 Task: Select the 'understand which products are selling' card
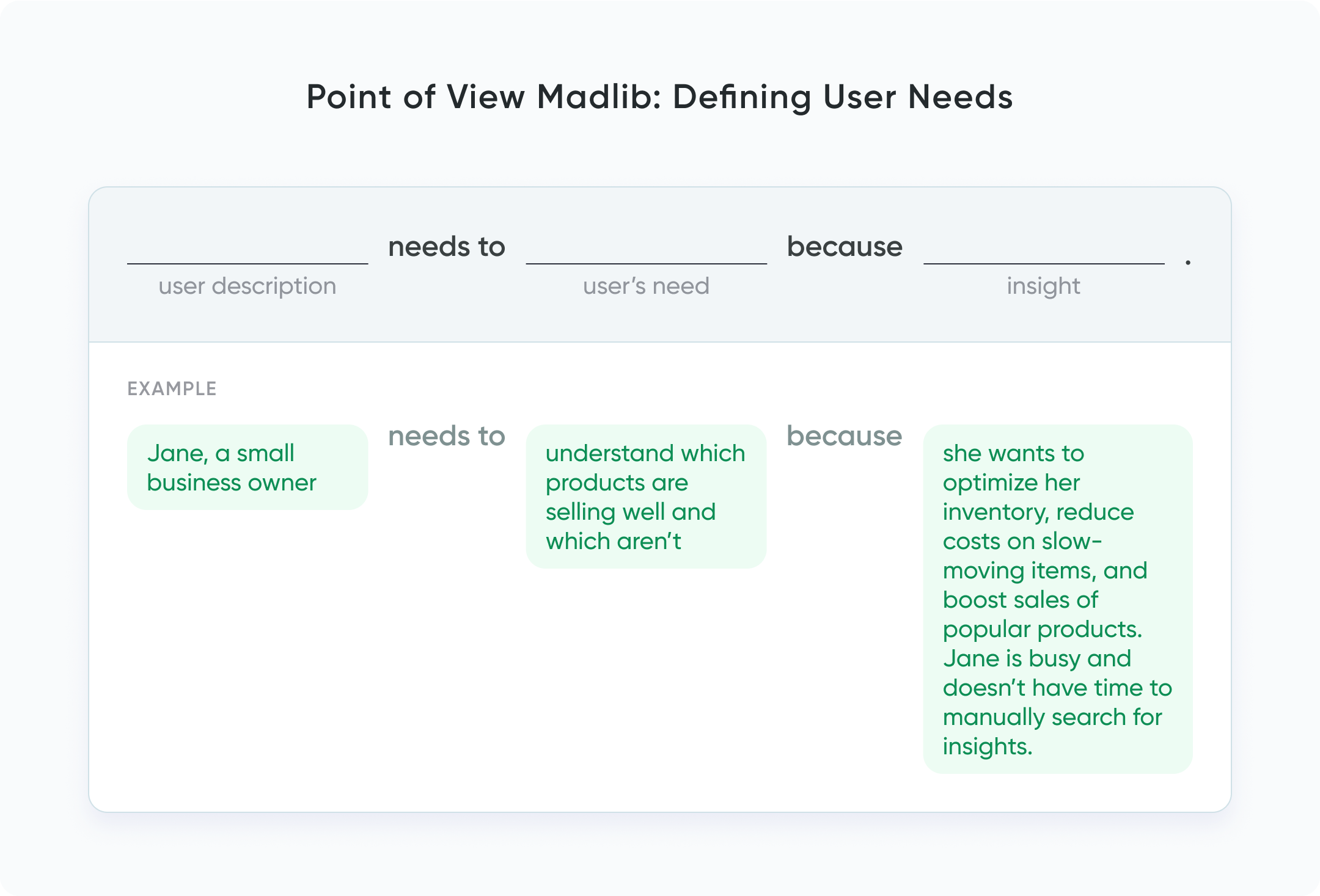[646, 497]
